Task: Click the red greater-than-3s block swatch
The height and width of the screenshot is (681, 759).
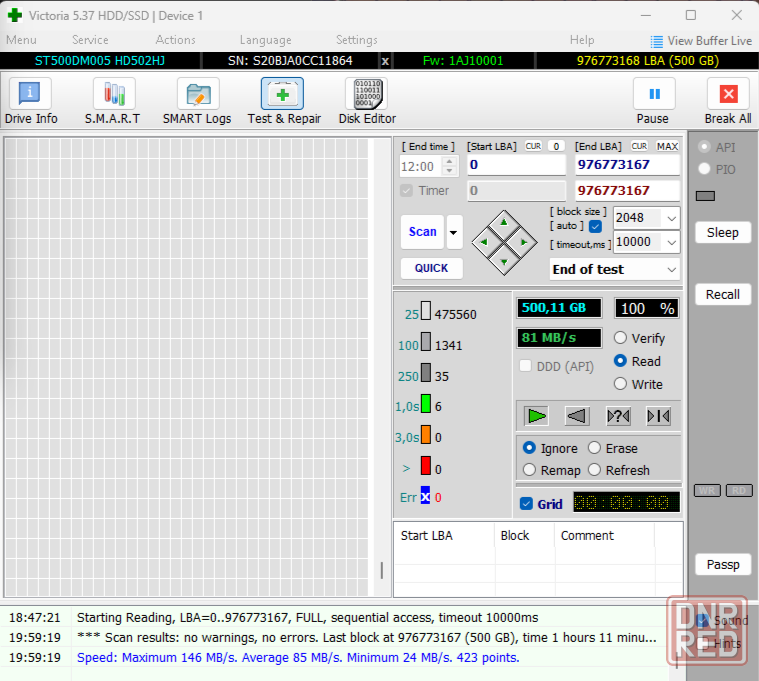Action: tap(425, 466)
